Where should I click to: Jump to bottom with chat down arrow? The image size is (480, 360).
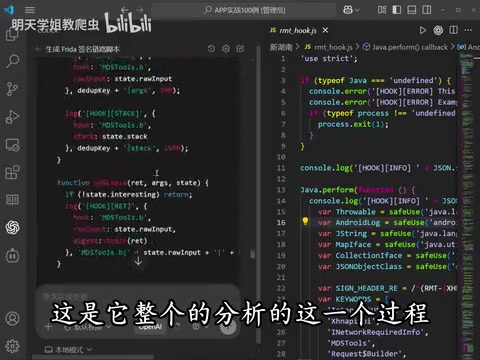(x=138, y=261)
